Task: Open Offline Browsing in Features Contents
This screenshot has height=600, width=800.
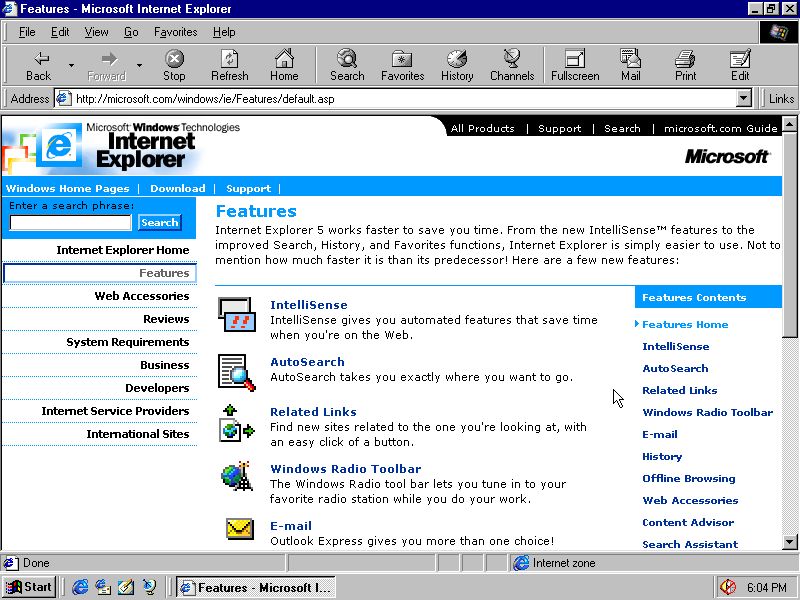Action: click(x=689, y=479)
